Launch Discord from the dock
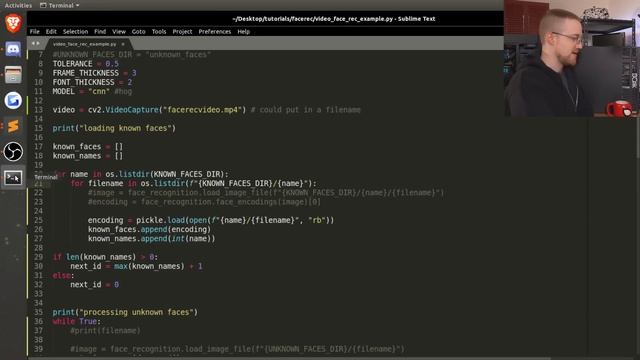 pos(13,49)
